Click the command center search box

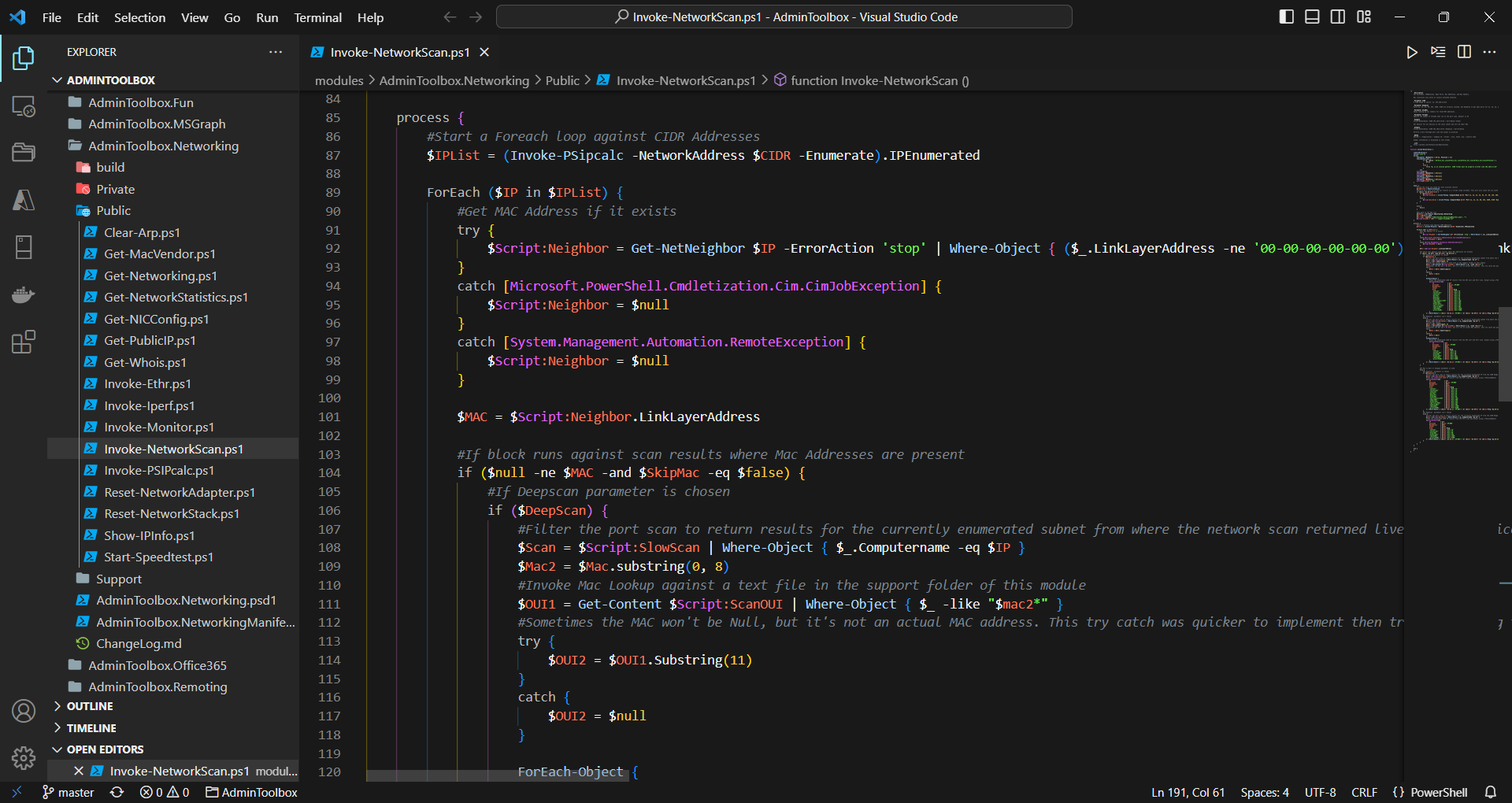point(784,17)
